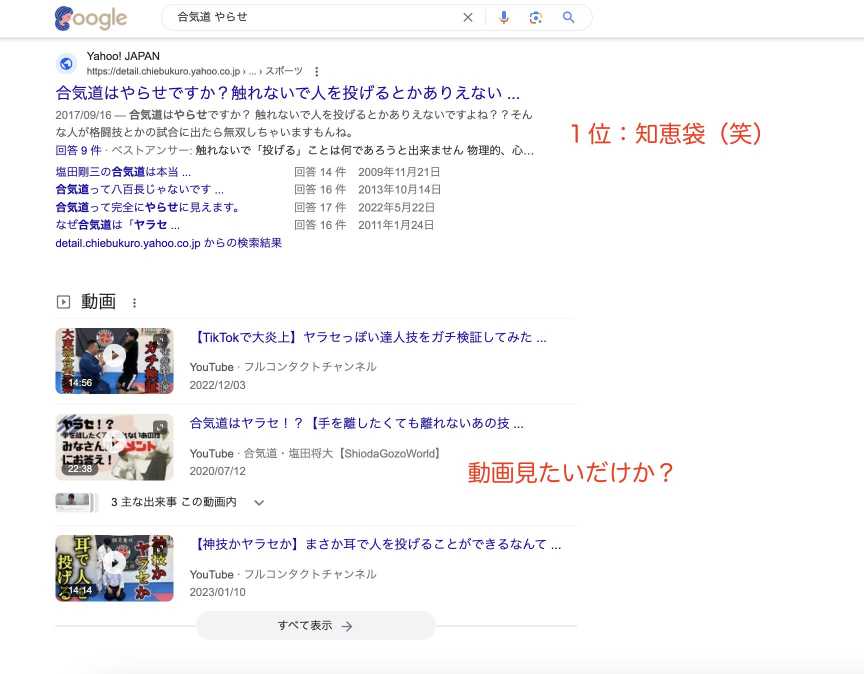Click すべて表示 button

[315, 626]
